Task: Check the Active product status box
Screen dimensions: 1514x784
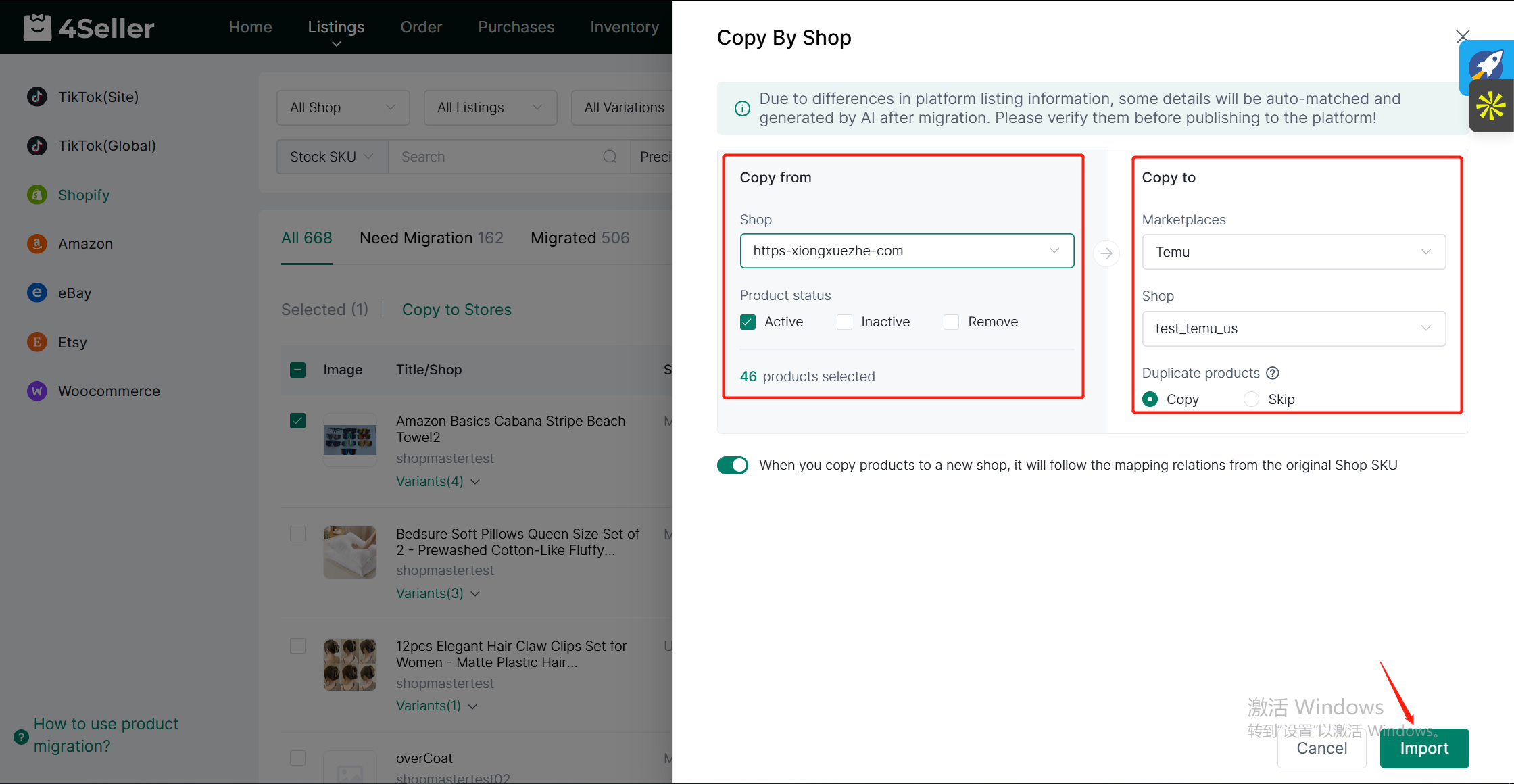Action: click(x=748, y=322)
